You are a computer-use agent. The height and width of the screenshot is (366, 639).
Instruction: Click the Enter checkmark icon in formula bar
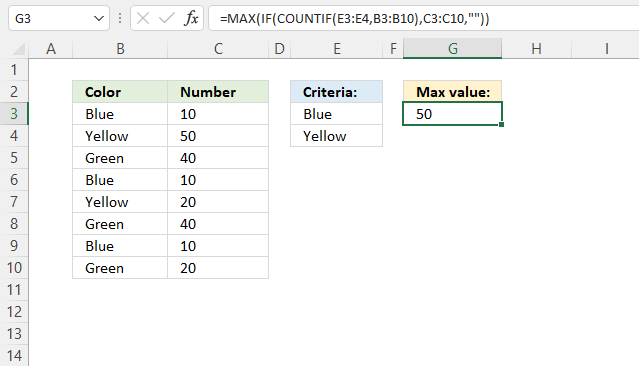pyautogui.click(x=167, y=18)
